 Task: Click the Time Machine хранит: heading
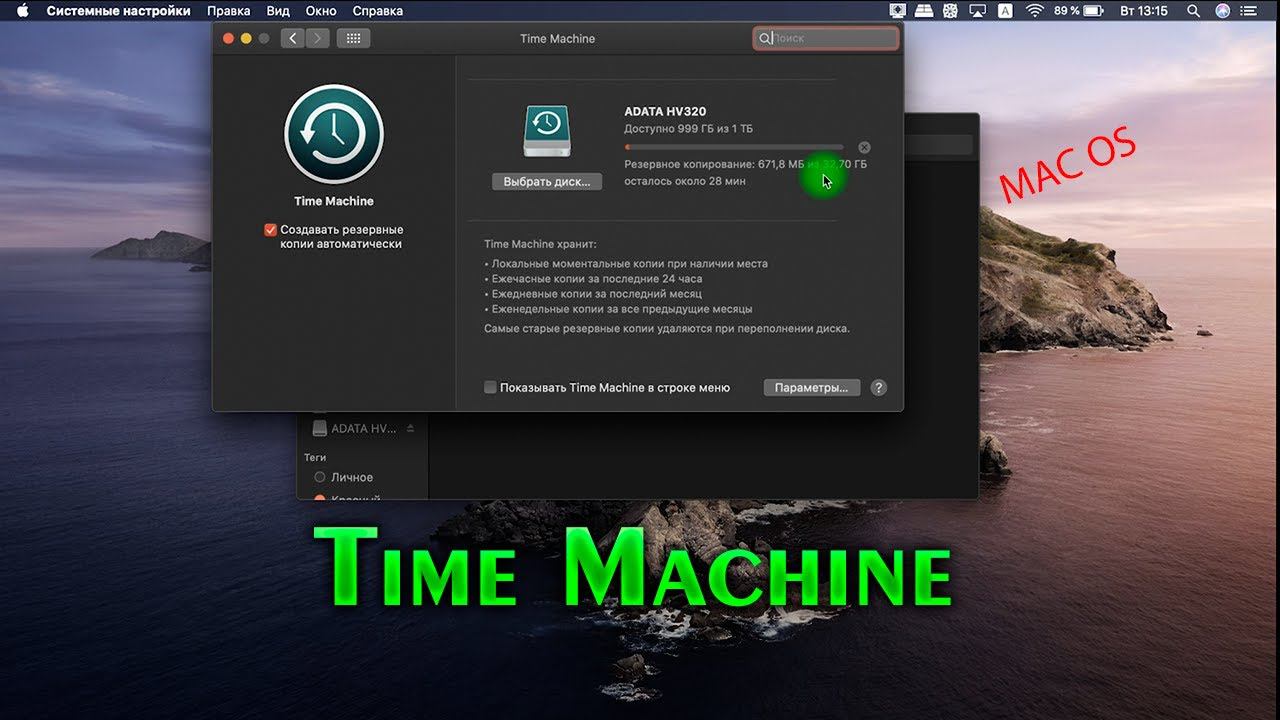click(540, 244)
